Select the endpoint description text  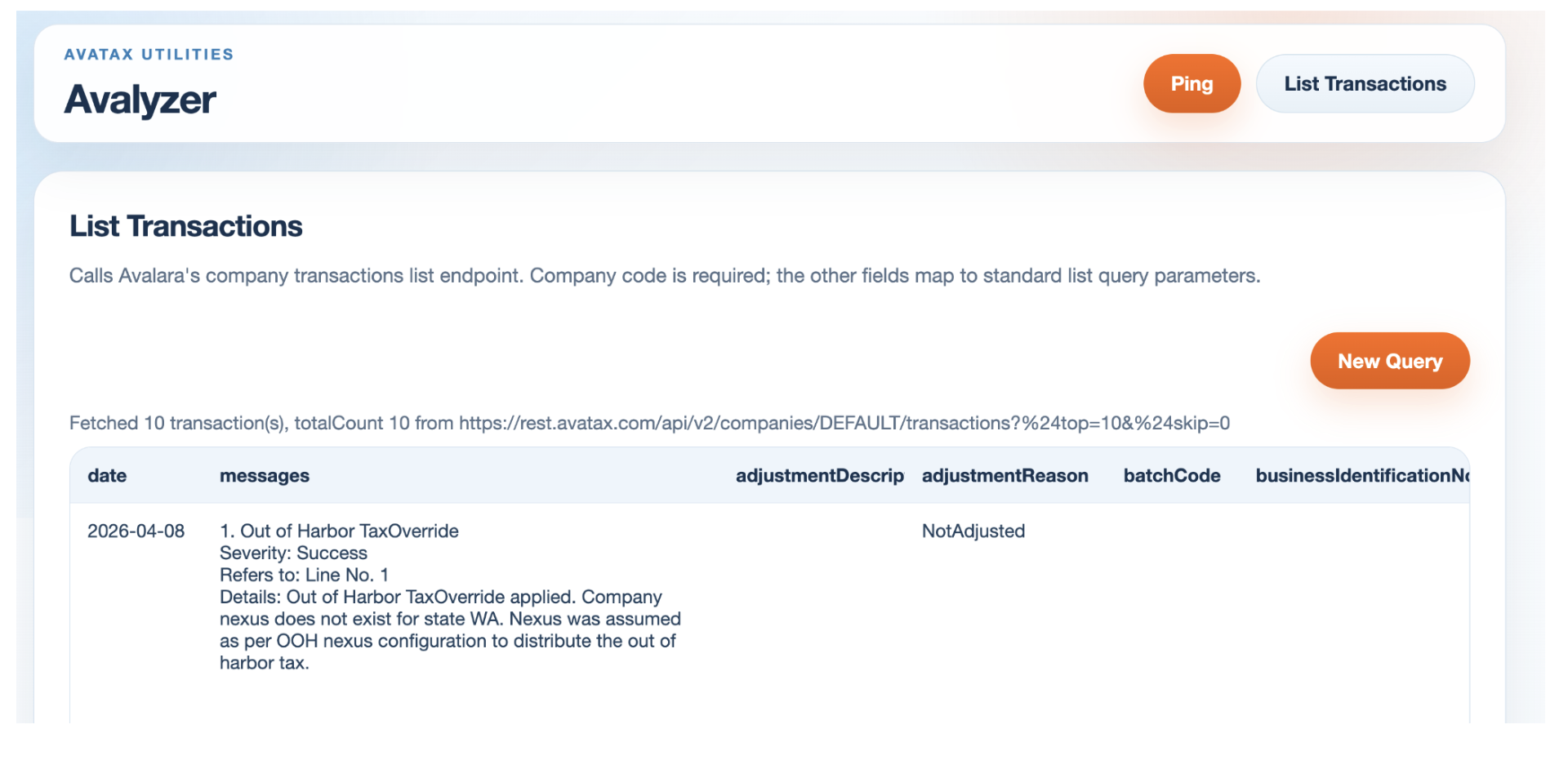point(665,276)
